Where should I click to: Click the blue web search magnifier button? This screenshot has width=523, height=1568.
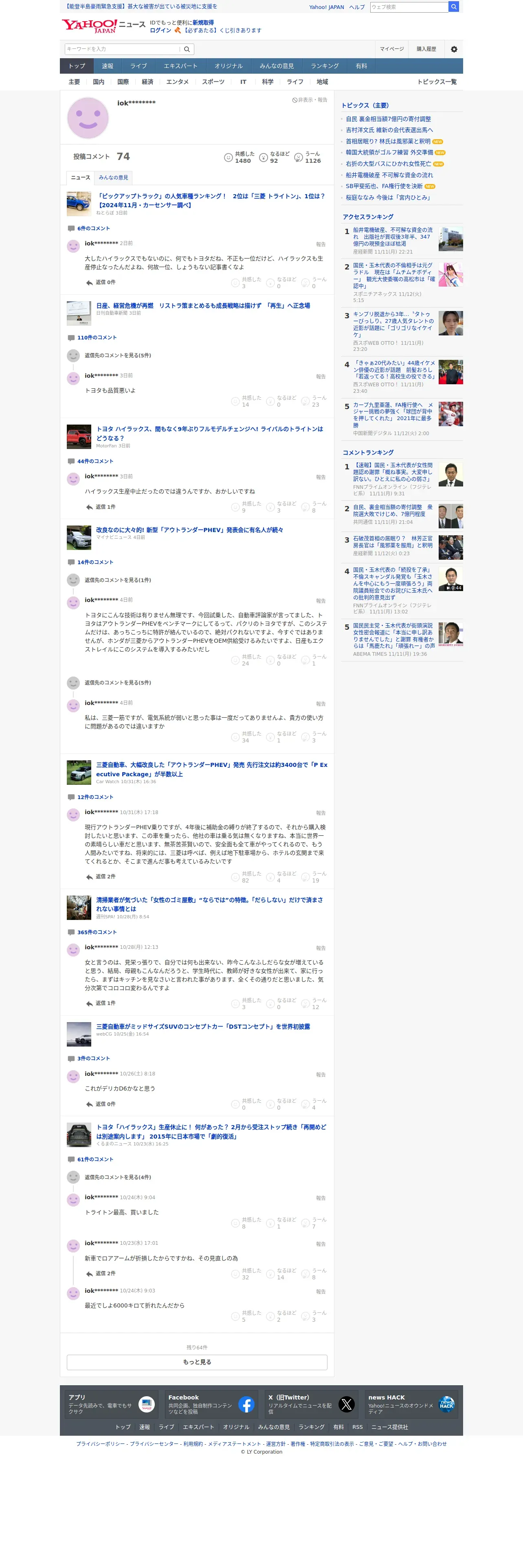(x=454, y=7)
